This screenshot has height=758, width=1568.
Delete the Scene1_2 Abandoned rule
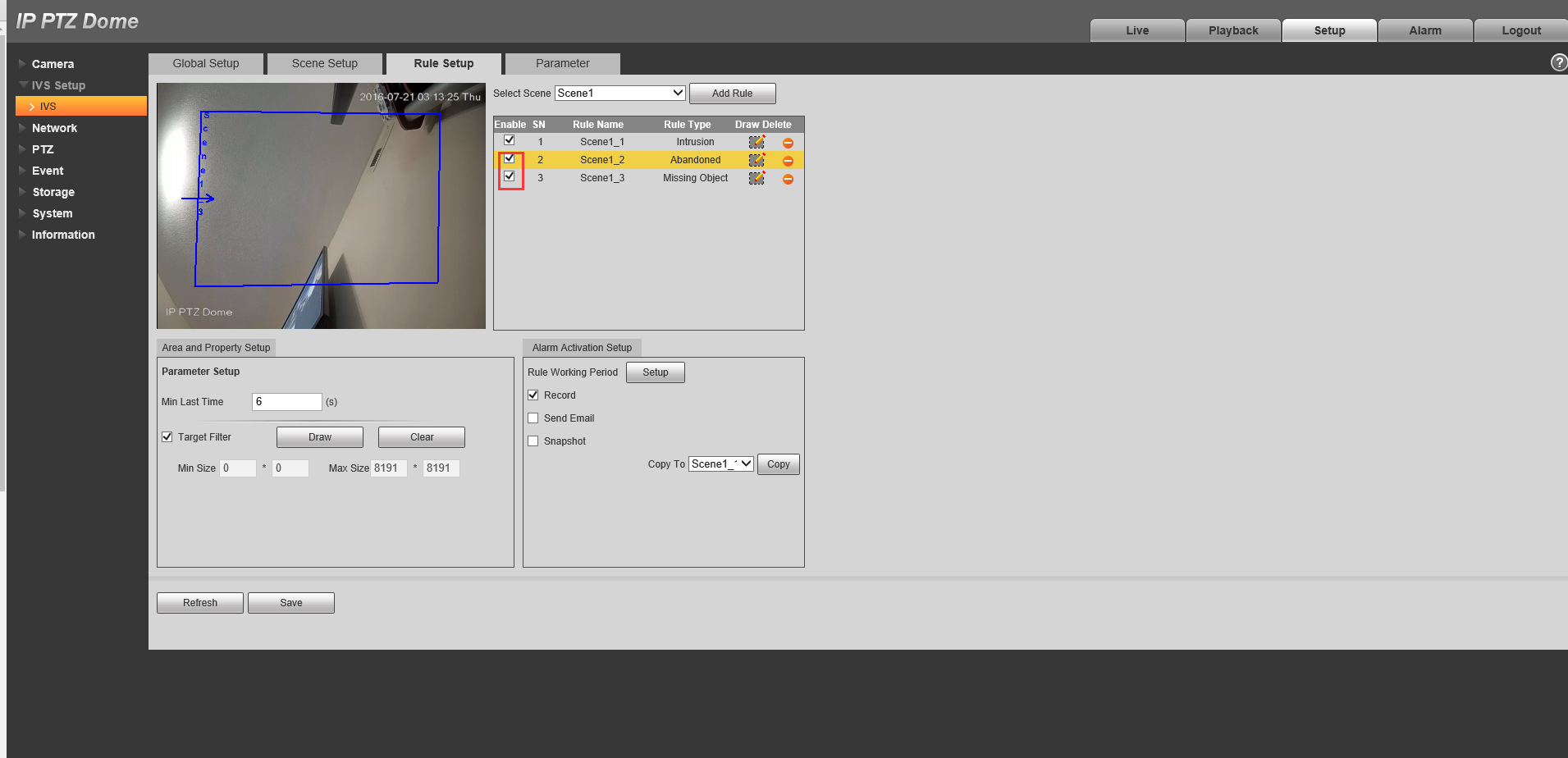pyautogui.click(x=788, y=161)
